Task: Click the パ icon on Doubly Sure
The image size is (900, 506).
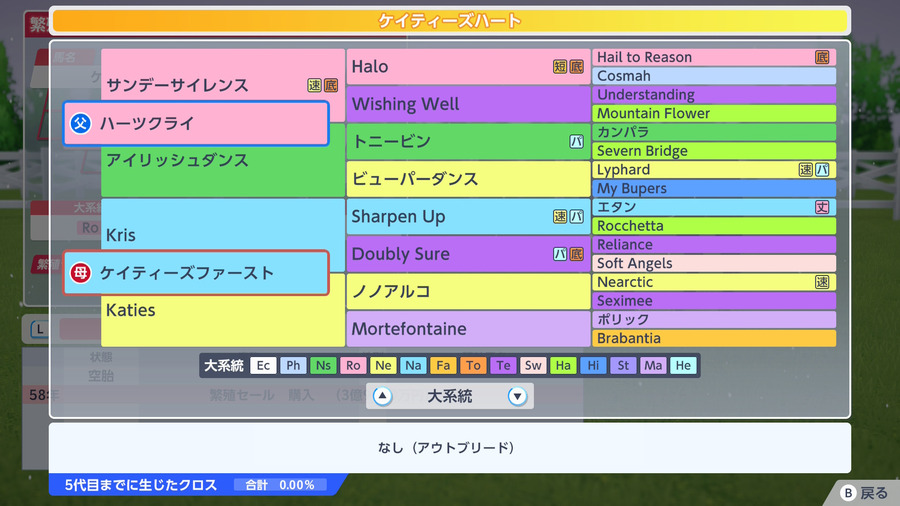Action: [x=560, y=254]
